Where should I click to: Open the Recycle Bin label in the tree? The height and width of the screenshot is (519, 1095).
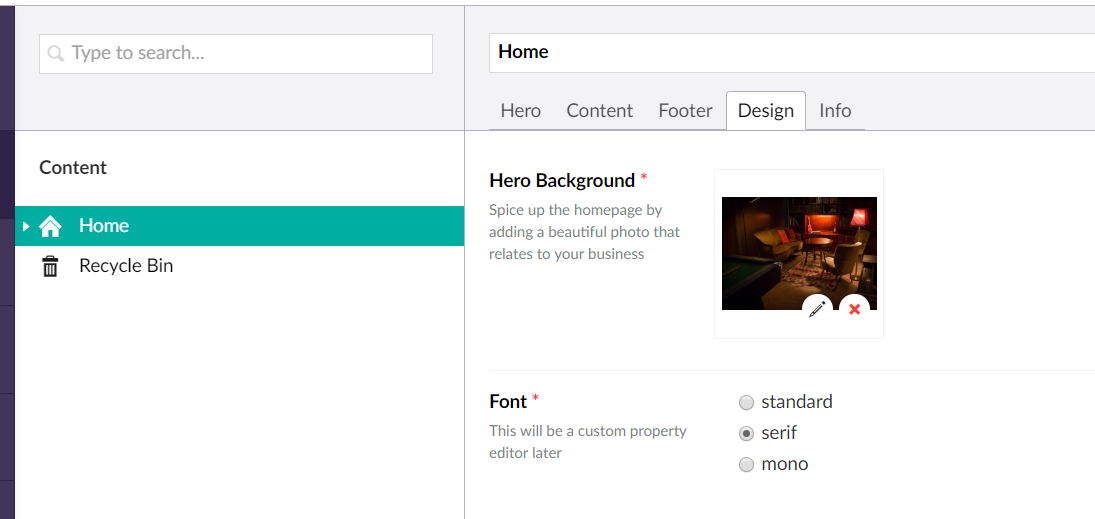(126, 266)
